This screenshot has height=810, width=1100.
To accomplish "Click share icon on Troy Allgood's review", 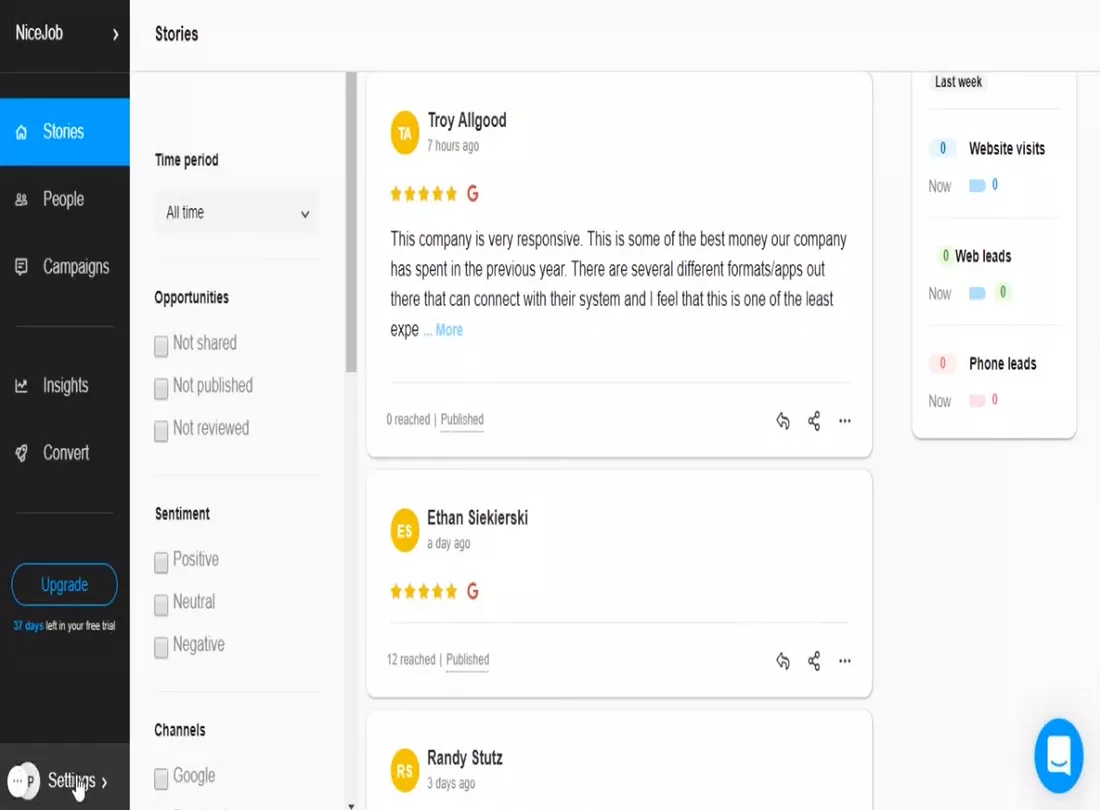I will pos(814,421).
